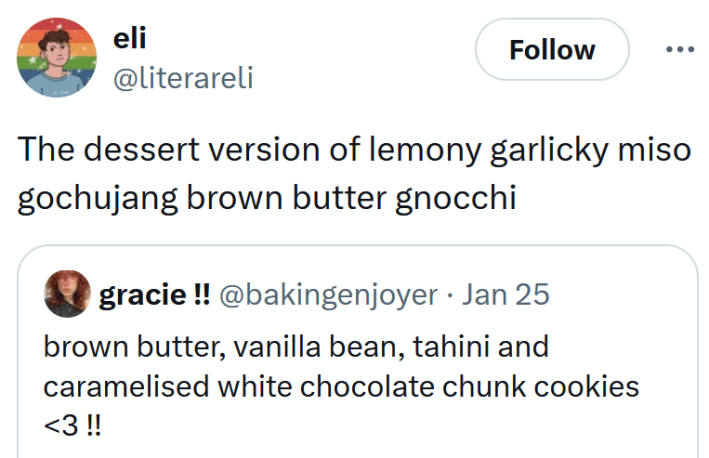Click the @literareli handle
The height and width of the screenshot is (458, 709).
185,77
